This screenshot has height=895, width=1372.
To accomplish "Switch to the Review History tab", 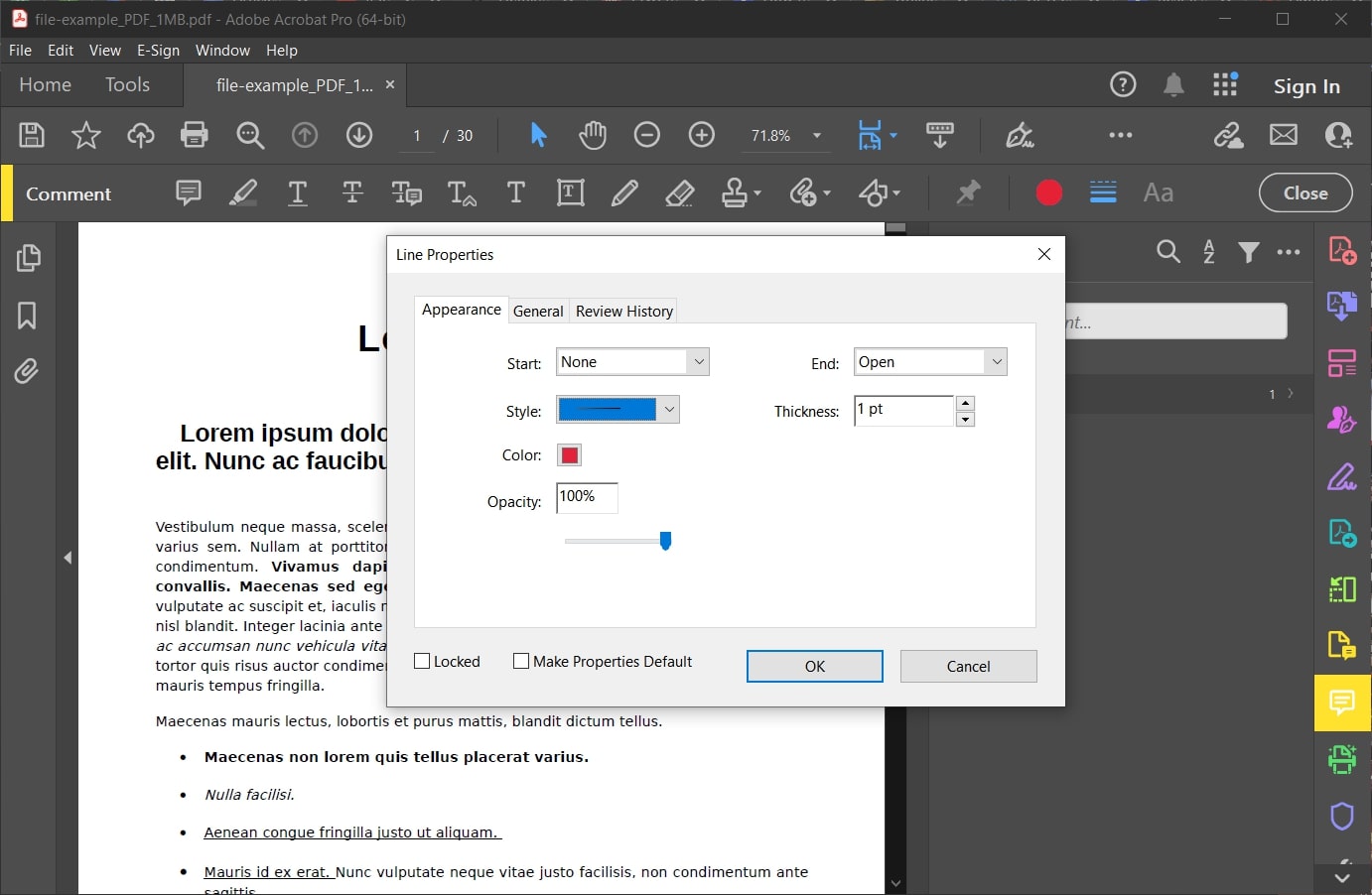I will [x=622, y=311].
